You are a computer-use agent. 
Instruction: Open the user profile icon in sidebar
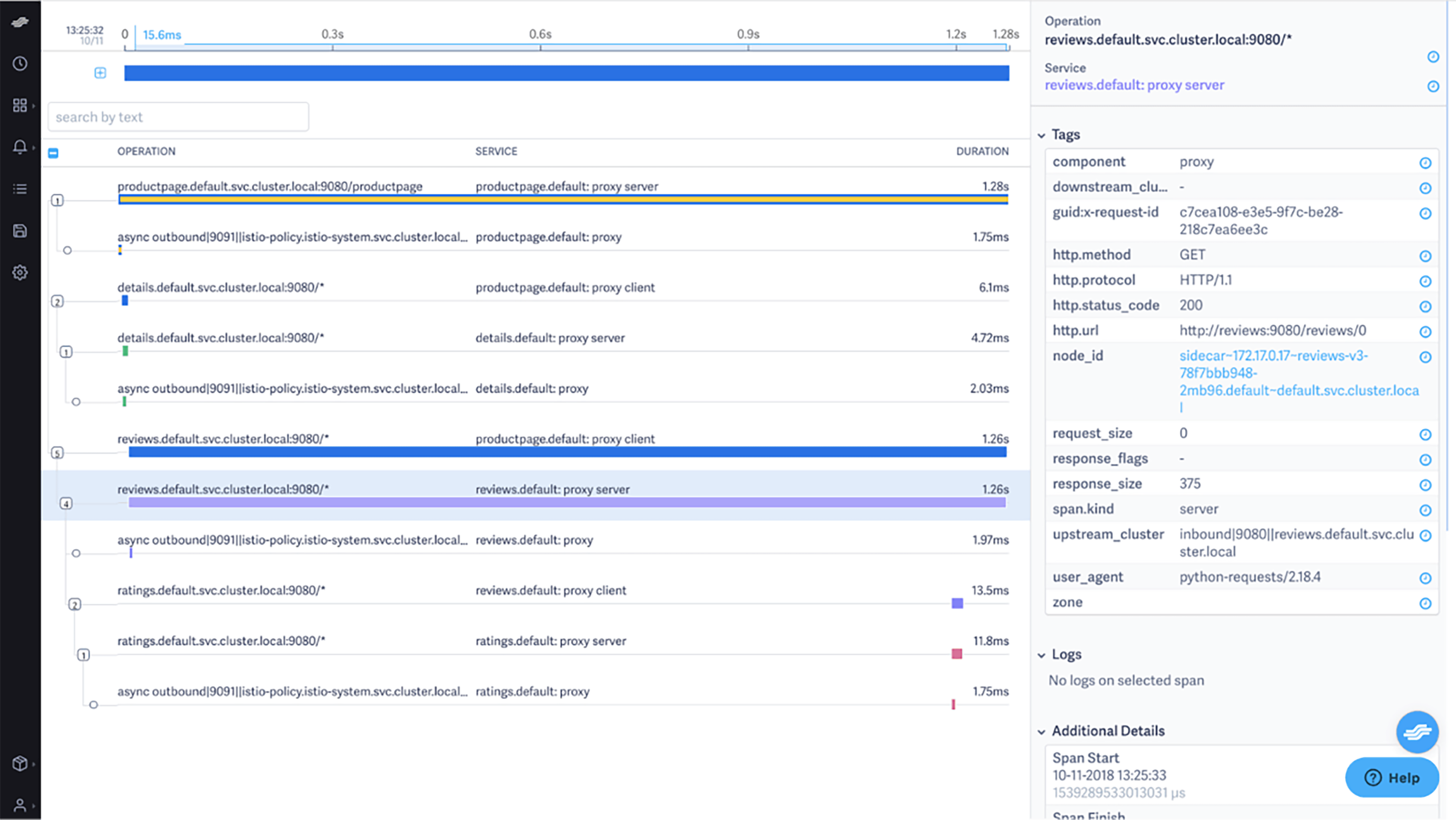[20, 805]
